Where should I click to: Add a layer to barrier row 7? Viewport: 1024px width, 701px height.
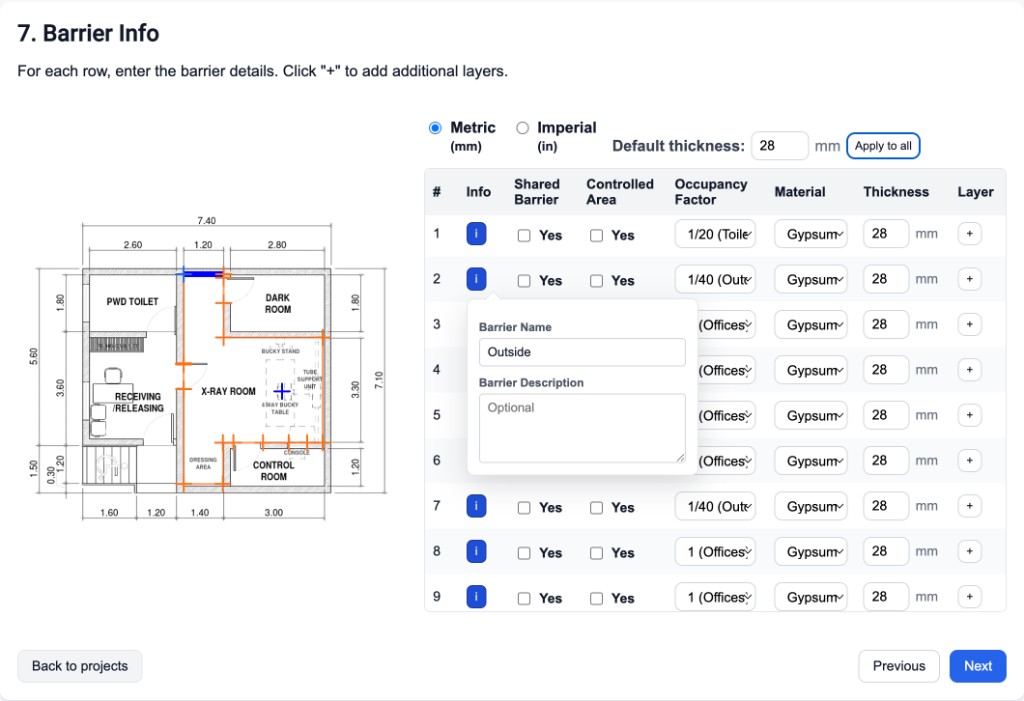pos(969,506)
